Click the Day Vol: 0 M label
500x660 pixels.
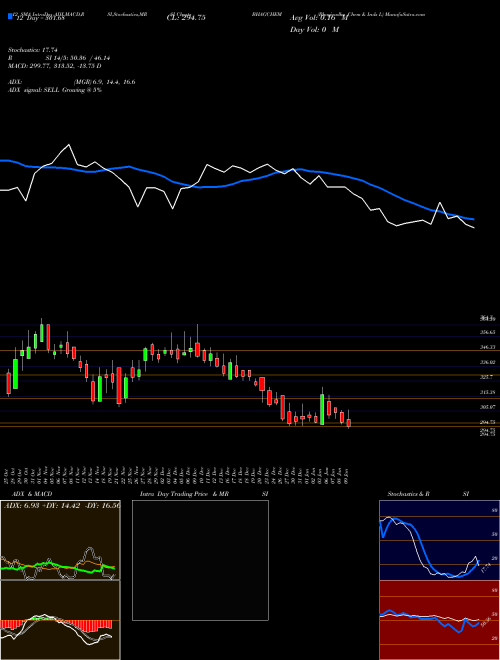pyautogui.click(x=314, y=30)
